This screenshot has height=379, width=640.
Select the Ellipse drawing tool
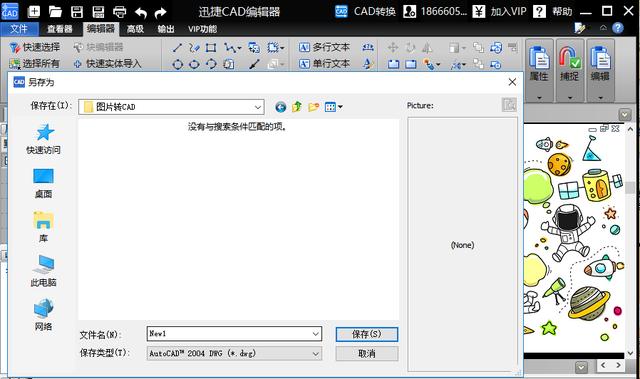pyautogui.click(x=194, y=64)
